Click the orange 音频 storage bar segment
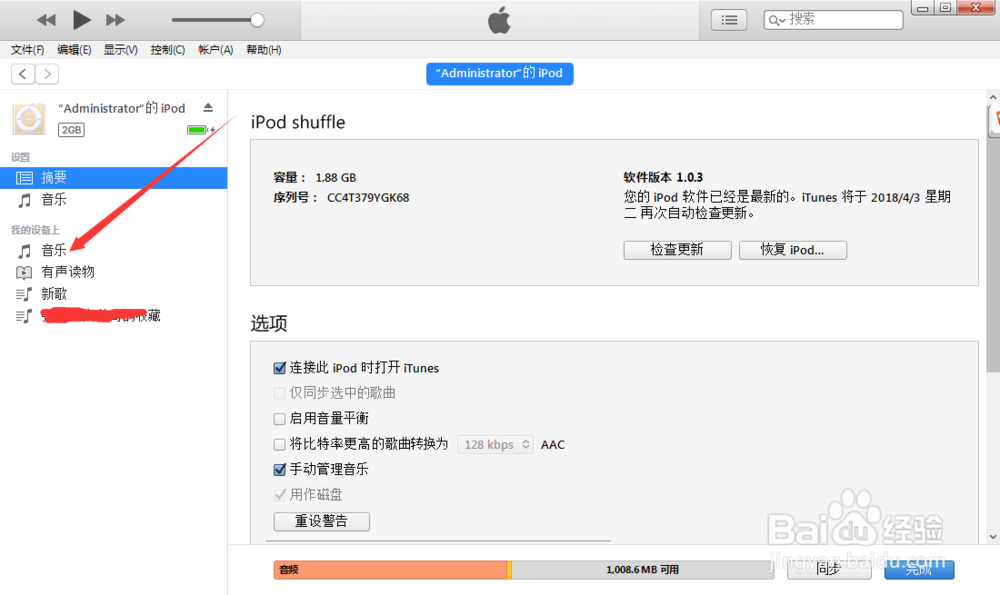 390,569
